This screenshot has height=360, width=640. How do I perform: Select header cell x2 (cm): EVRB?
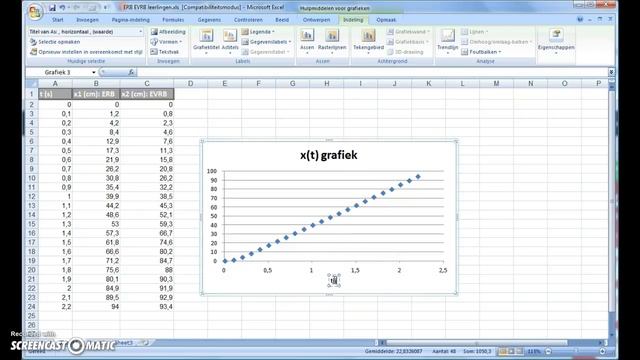(147, 94)
